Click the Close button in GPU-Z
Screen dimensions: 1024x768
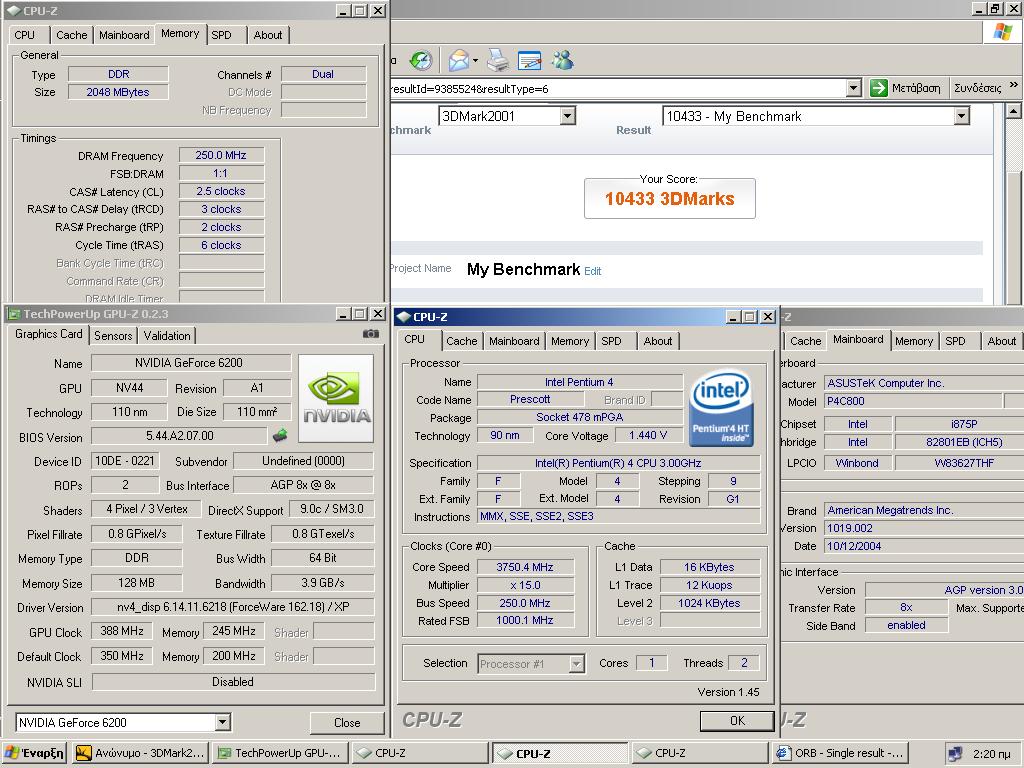click(x=347, y=722)
